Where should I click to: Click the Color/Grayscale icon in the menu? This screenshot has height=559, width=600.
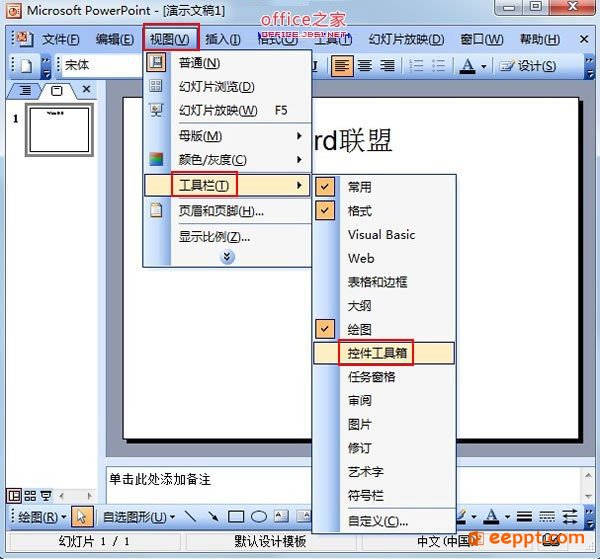156,159
